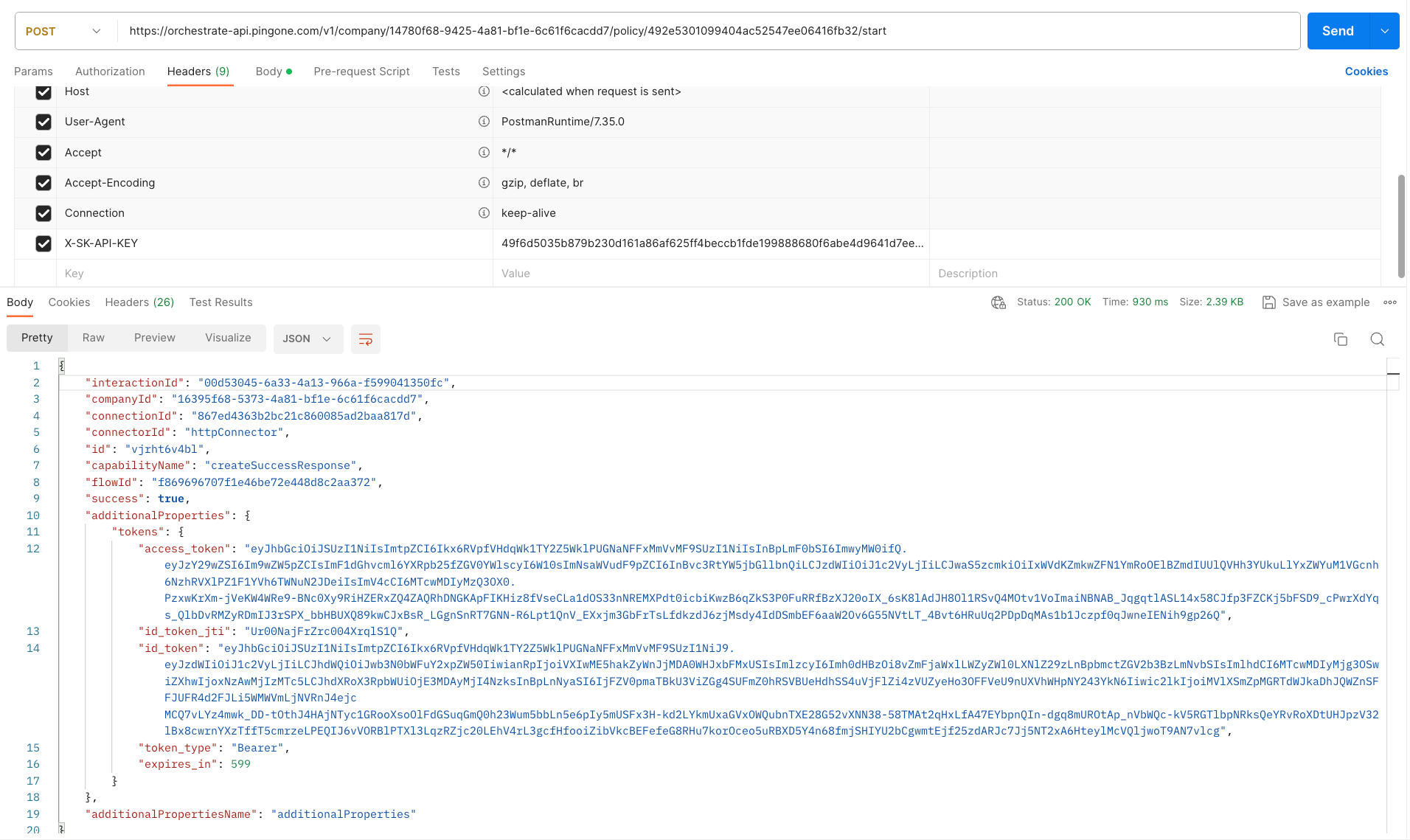Click the headers table vertical scrollbar
The image size is (1410, 840).
(1401, 226)
